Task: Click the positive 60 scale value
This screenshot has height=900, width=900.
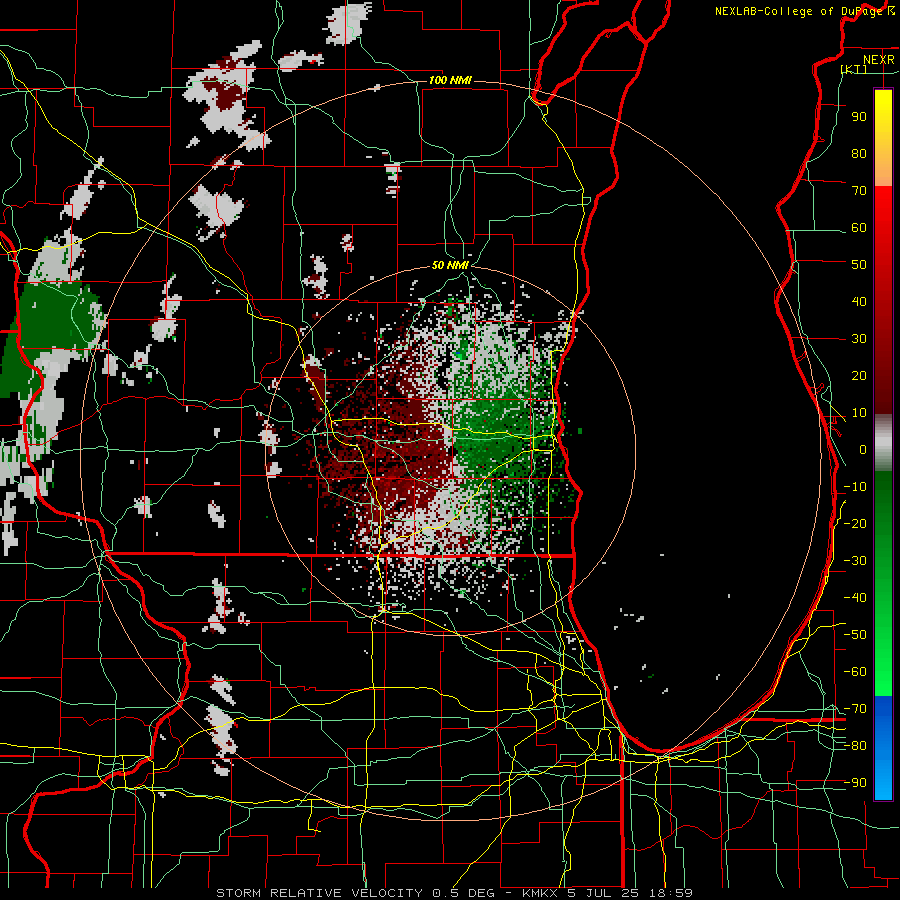Action: [x=859, y=227]
